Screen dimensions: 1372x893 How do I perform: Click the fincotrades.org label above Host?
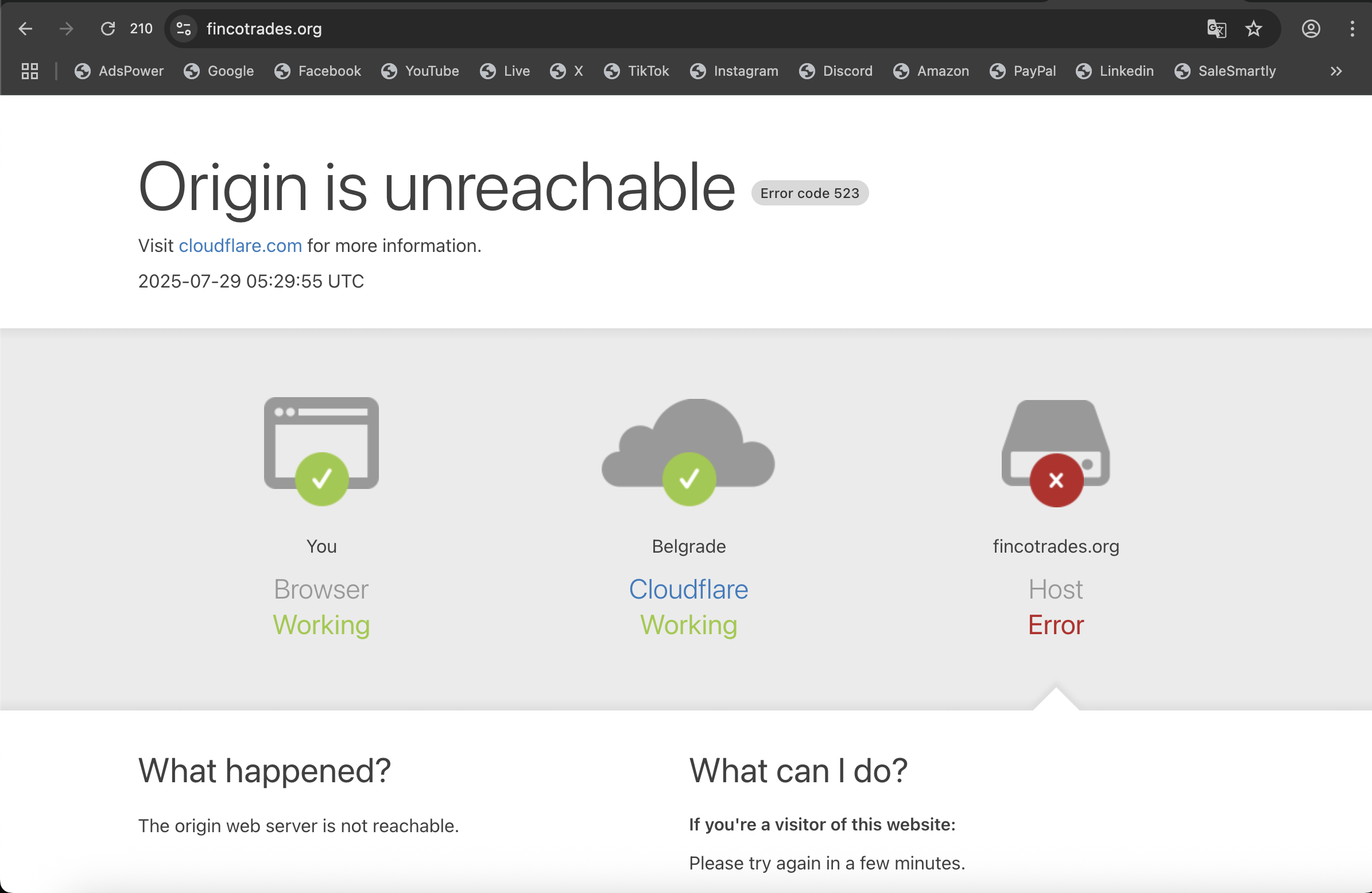click(1056, 546)
